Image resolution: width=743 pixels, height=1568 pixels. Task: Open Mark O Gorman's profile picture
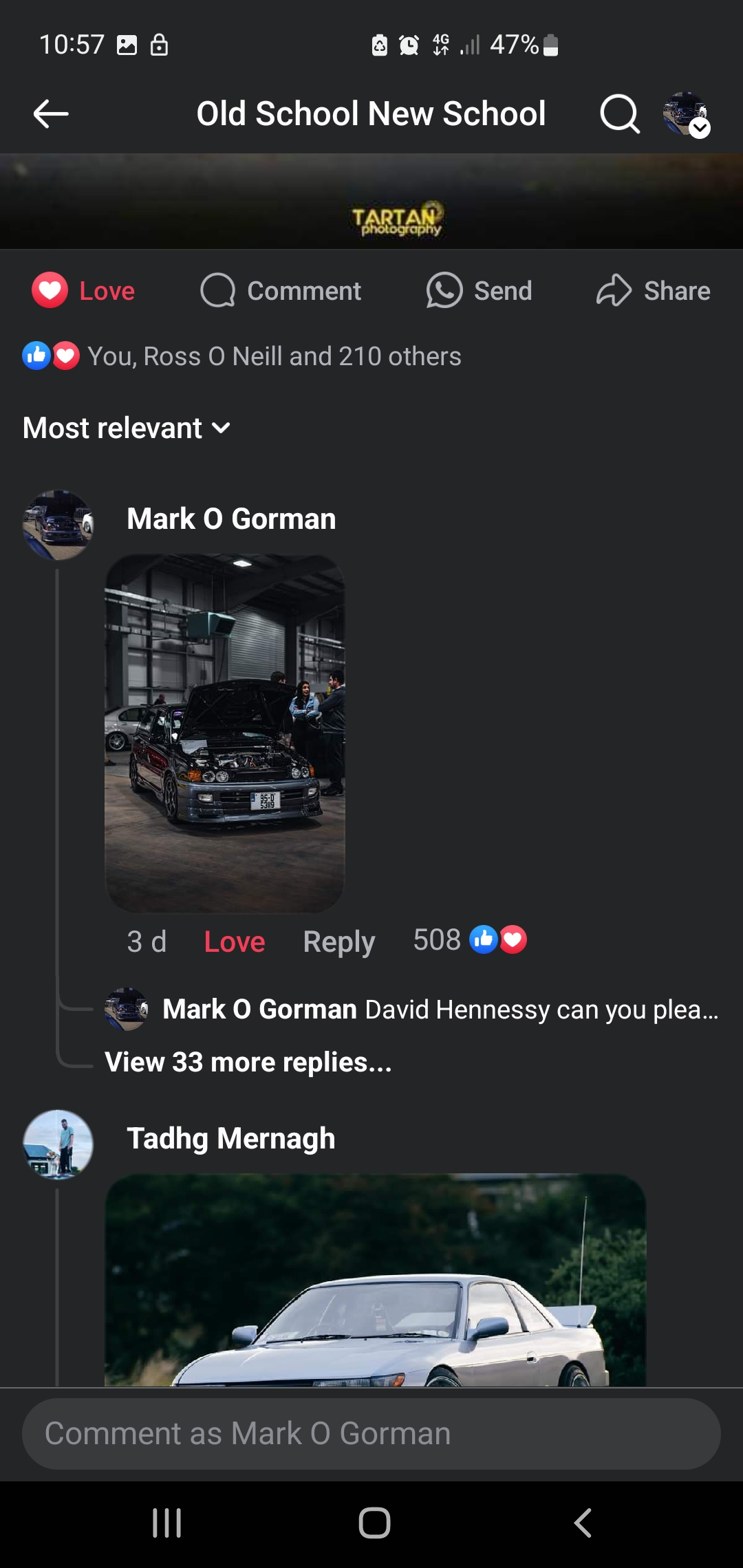click(58, 525)
